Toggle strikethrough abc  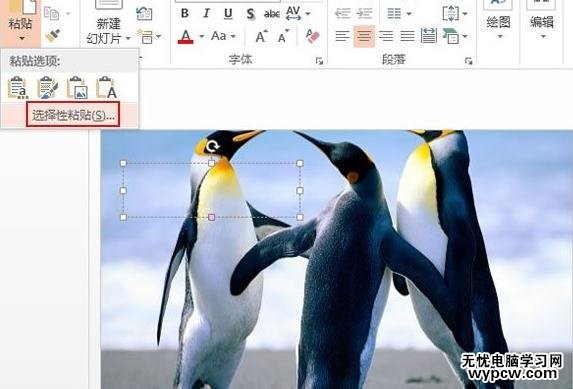pyautogui.click(x=272, y=14)
